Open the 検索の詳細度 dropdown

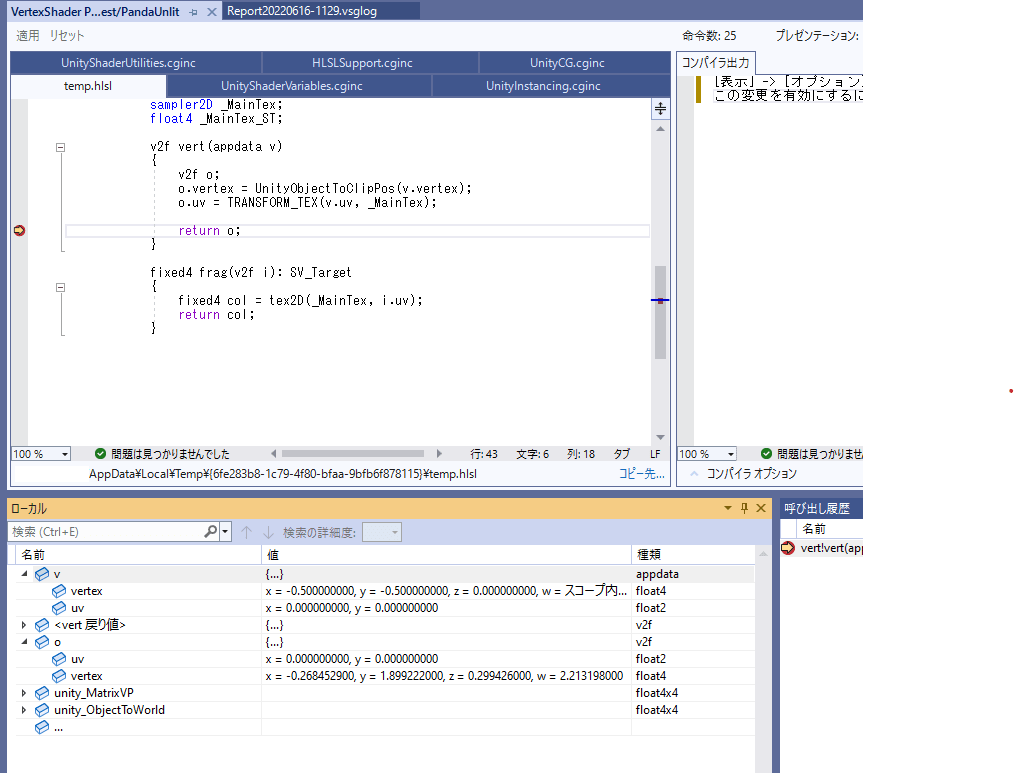(x=382, y=532)
